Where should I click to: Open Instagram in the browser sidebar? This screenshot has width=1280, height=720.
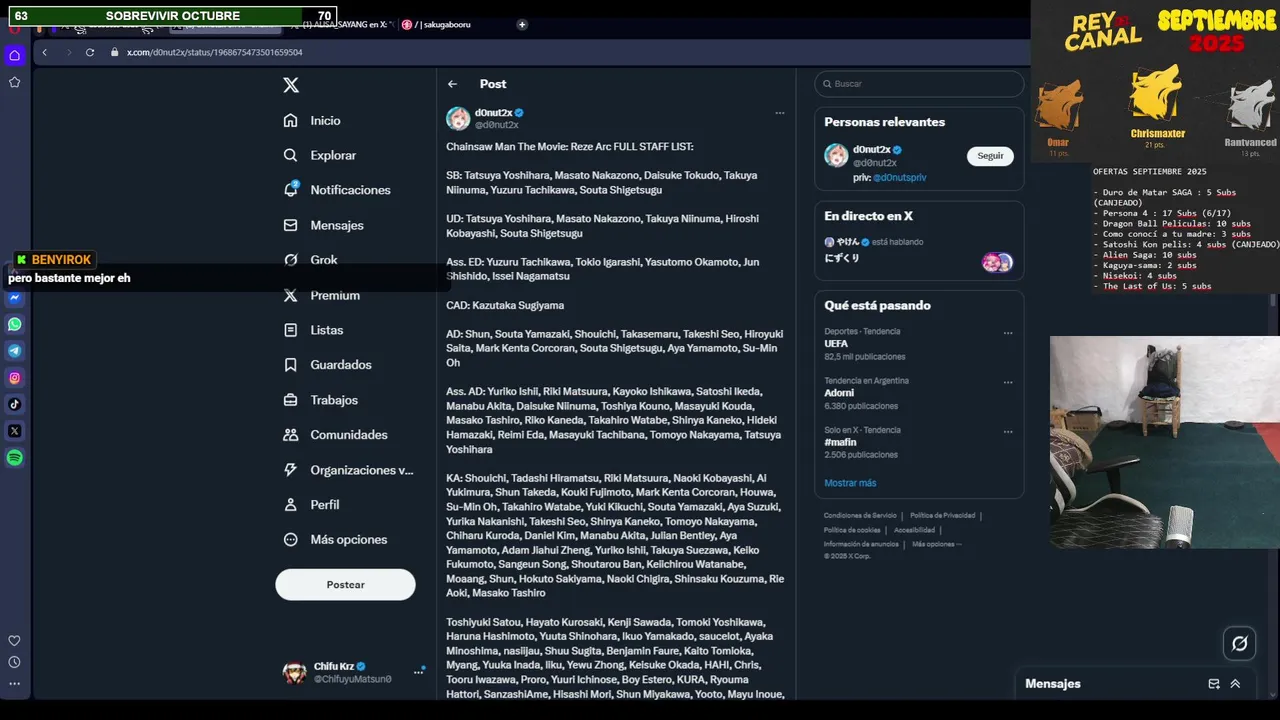[14, 378]
